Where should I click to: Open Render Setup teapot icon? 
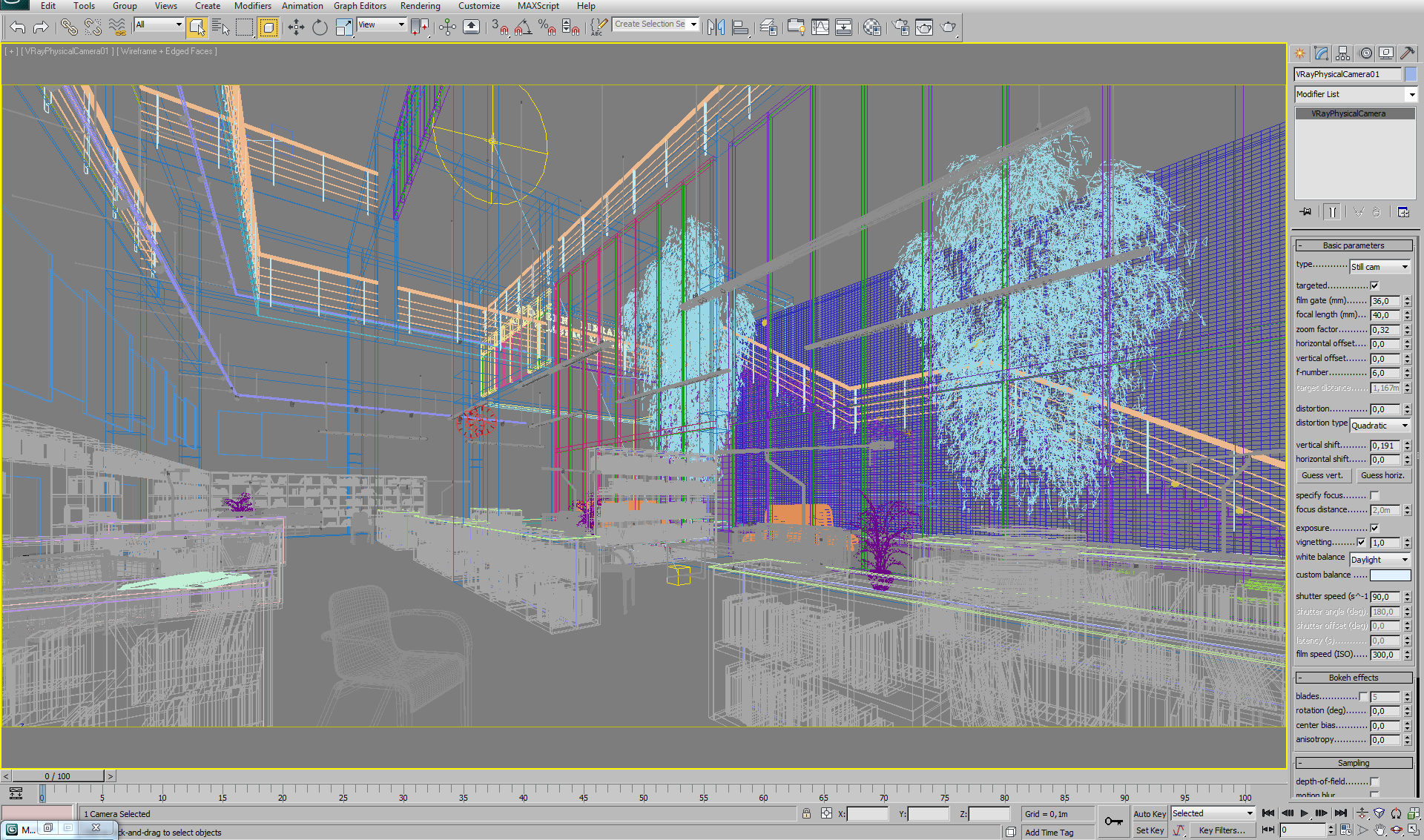[900, 27]
